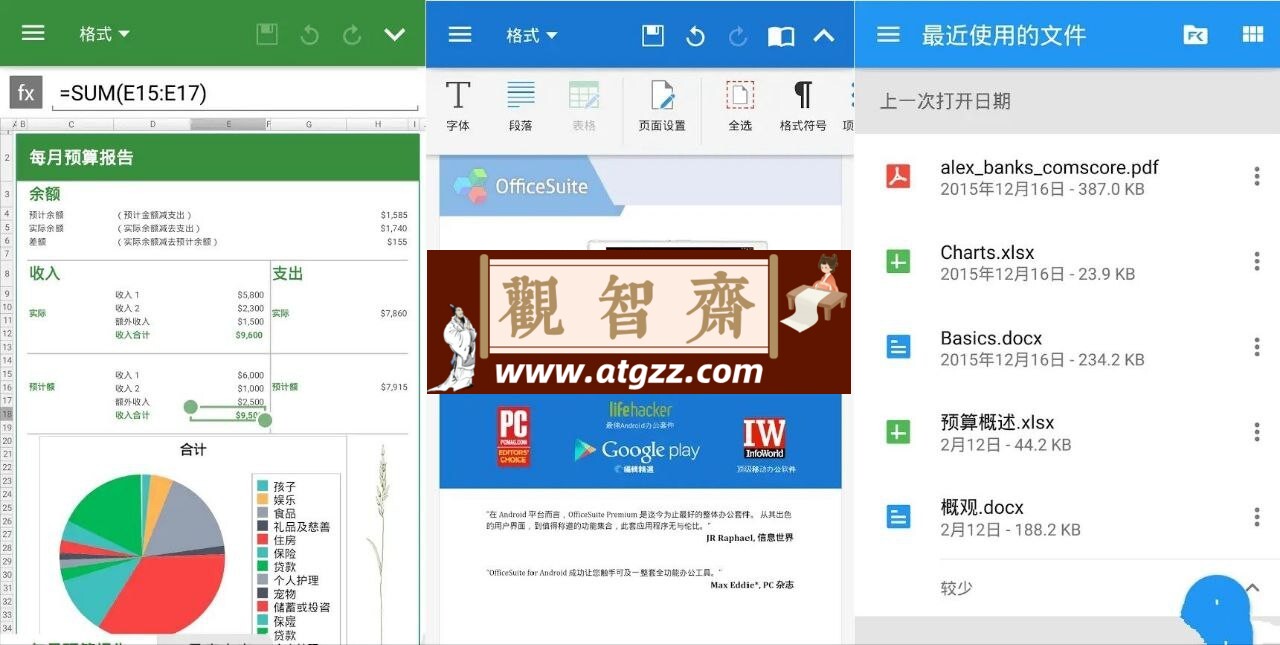Open 字体 font settings
1280x645 pixels.
click(x=458, y=106)
